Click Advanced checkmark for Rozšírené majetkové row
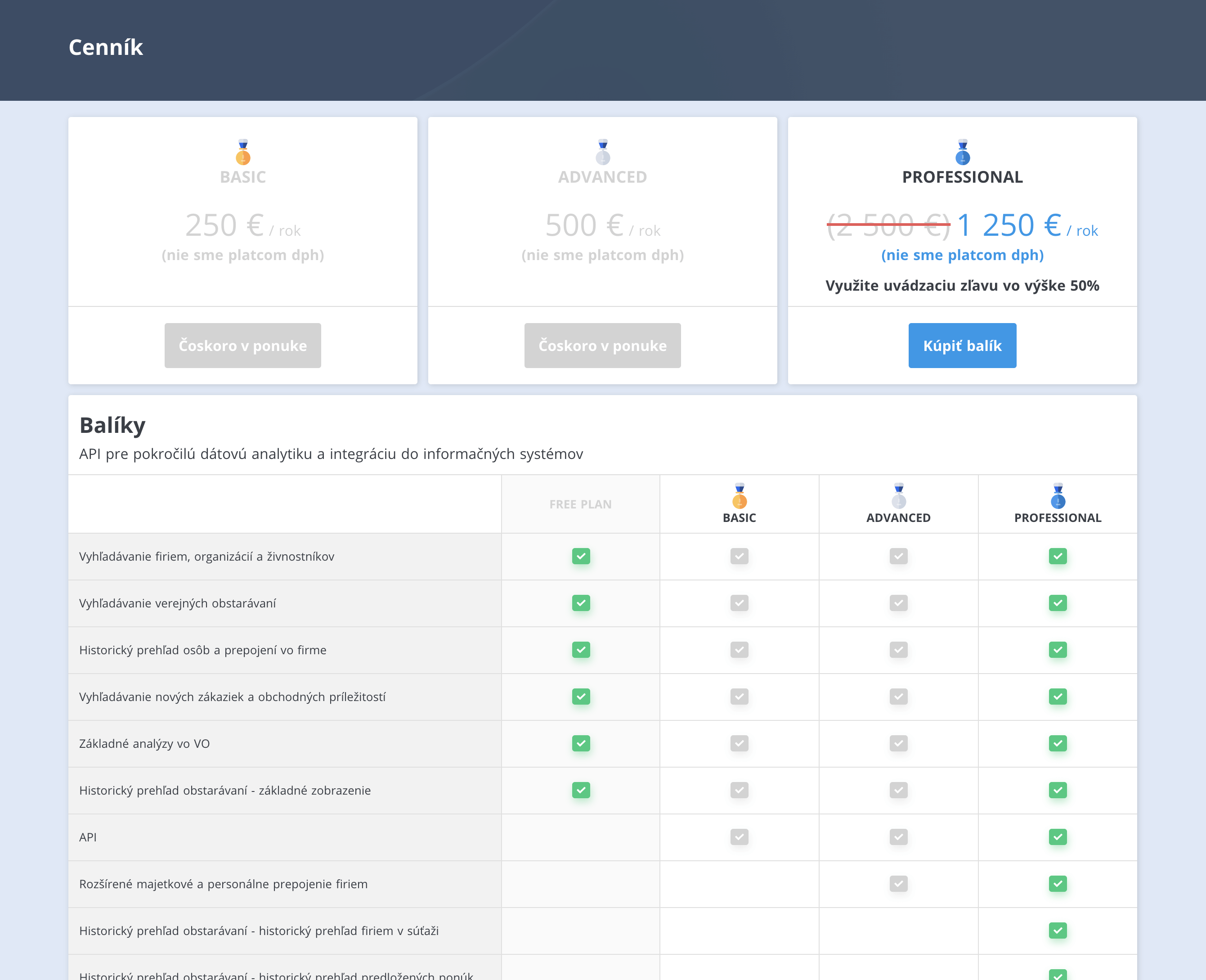The width and height of the screenshot is (1206, 980). pyautogui.click(x=898, y=883)
